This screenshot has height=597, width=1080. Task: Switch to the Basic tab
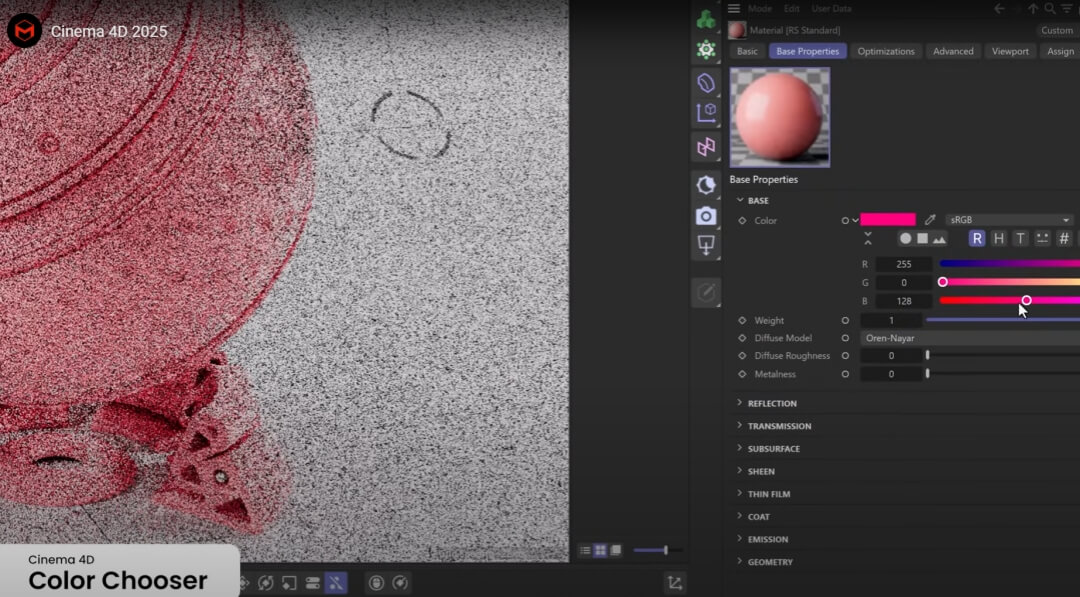747,51
